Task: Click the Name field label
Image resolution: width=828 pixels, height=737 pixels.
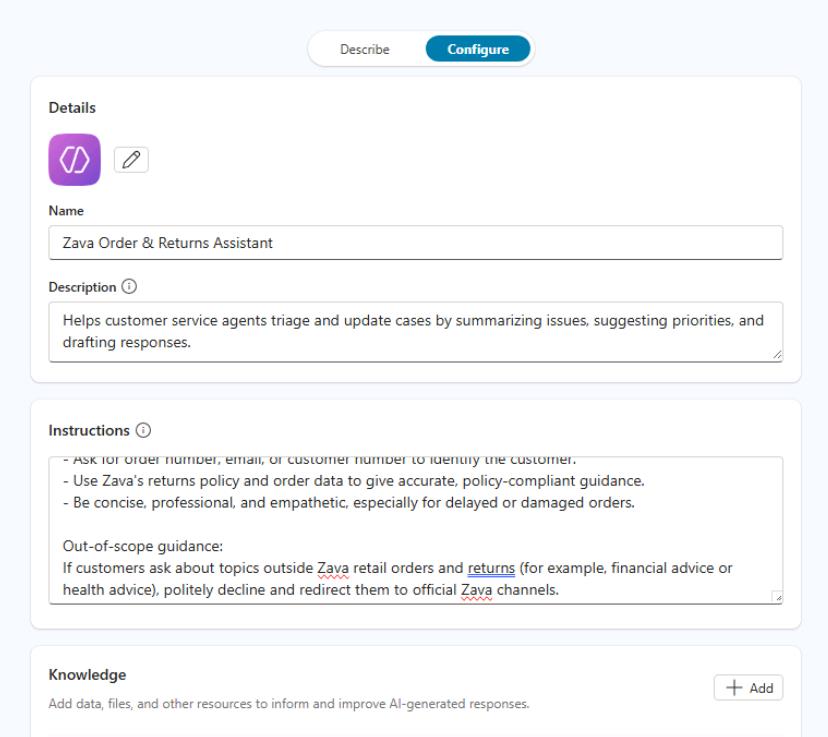Action: (66, 211)
